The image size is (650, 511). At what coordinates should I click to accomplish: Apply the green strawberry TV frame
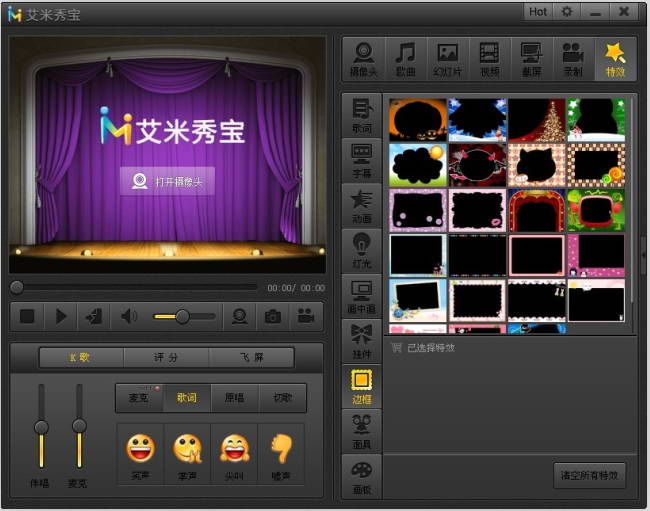click(596, 210)
